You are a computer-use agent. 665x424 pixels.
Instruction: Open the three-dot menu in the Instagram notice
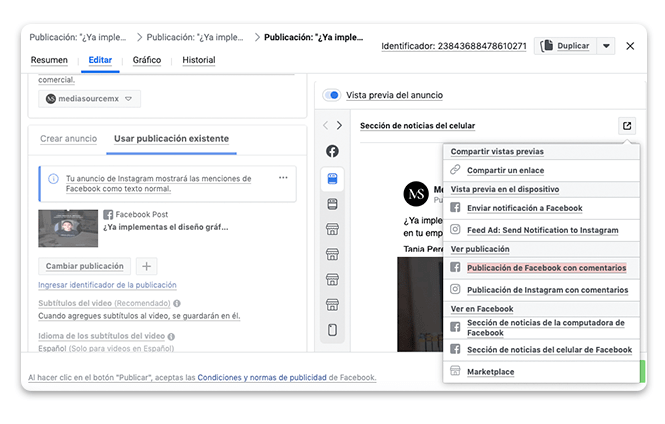[283, 177]
